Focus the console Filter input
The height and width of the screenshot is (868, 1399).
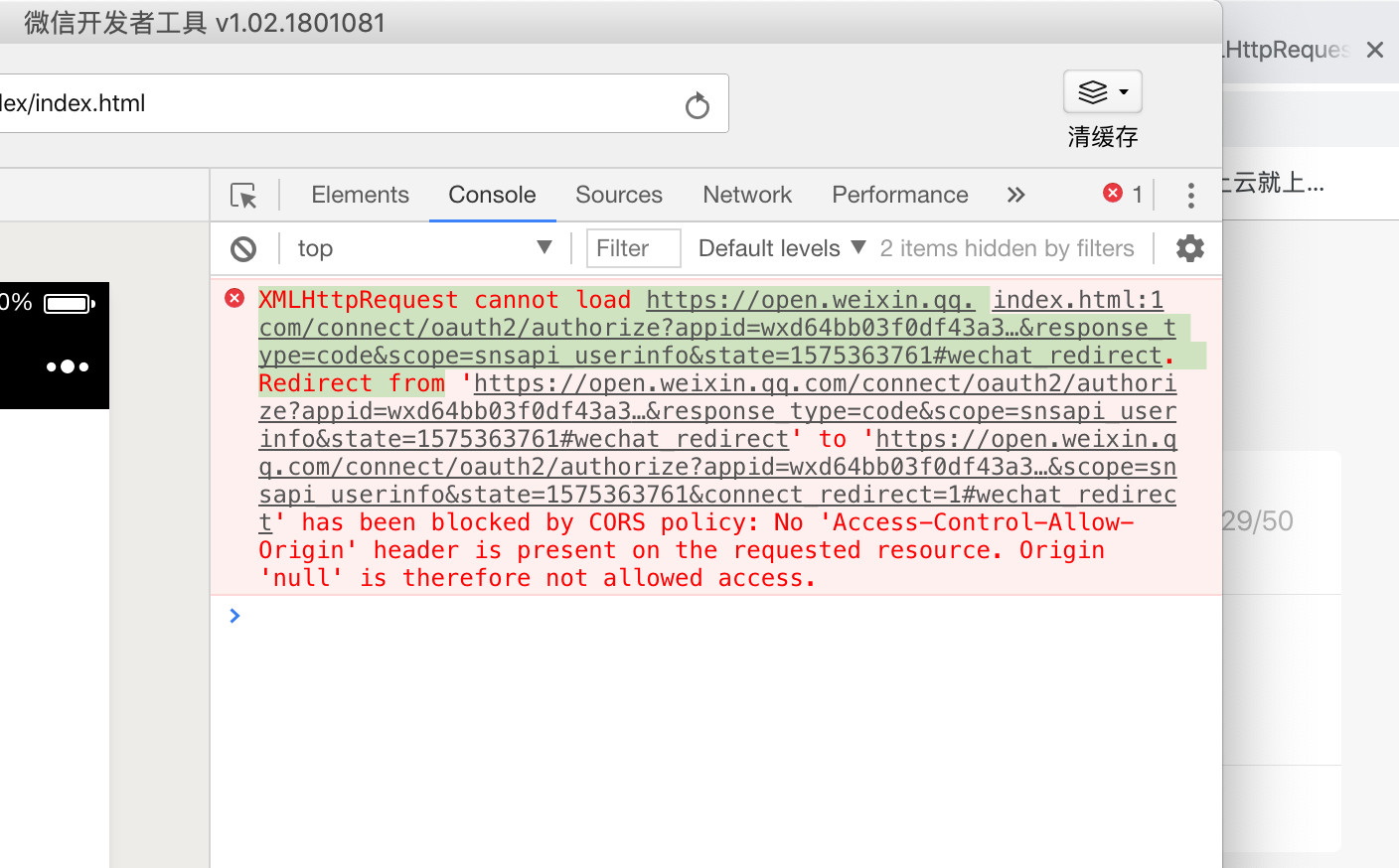(633, 248)
